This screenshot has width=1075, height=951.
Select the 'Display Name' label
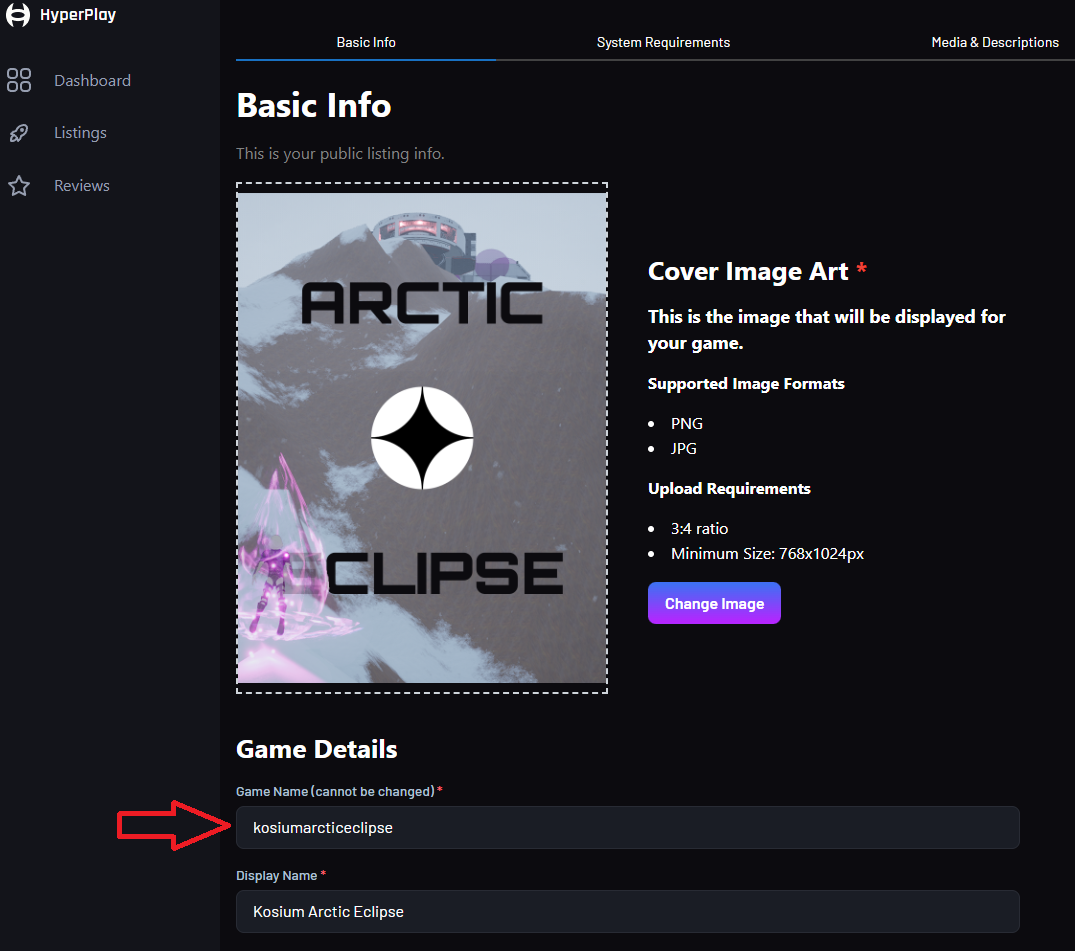pyautogui.click(x=276, y=876)
